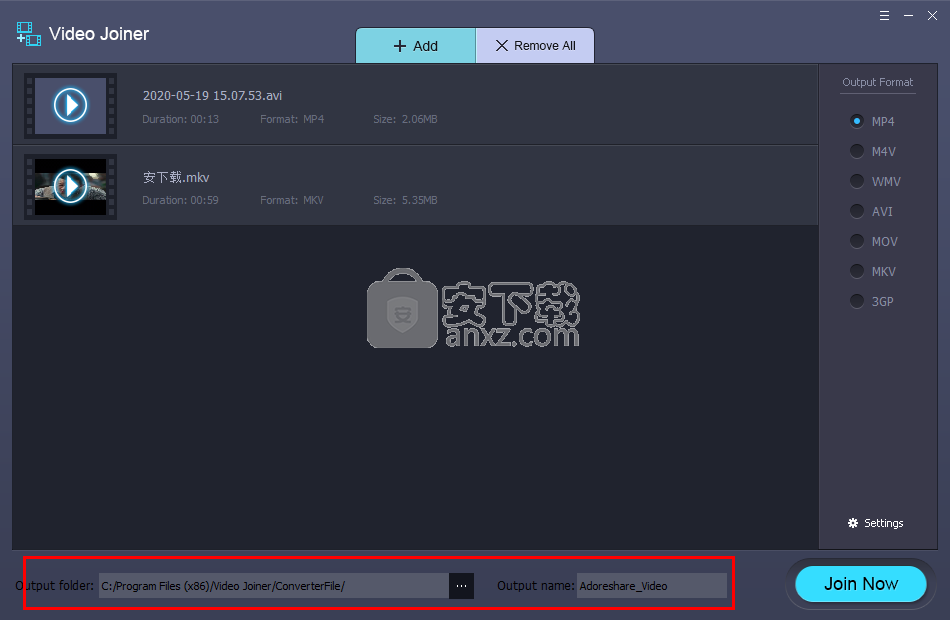Browse output folder with the ellipsis button
Viewport: 950px width, 620px height.
(462, 586)
